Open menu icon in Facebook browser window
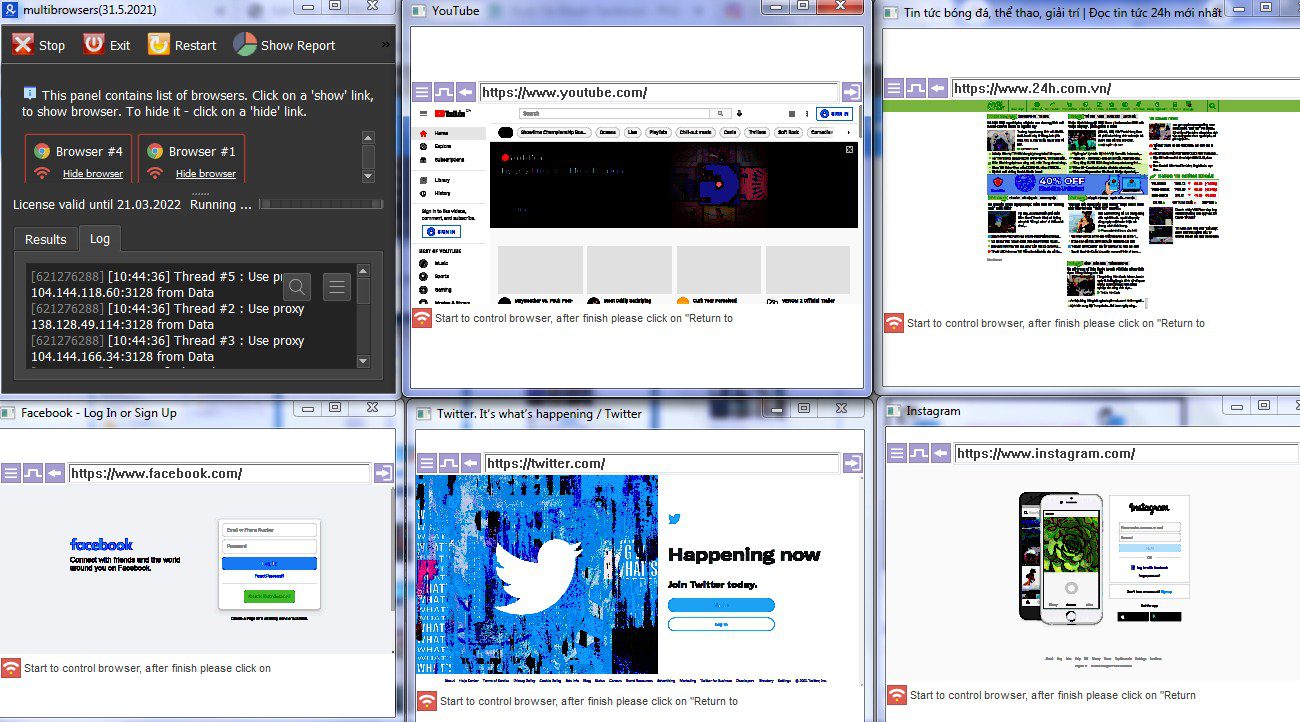1300x722 pixels. [11, 473]
